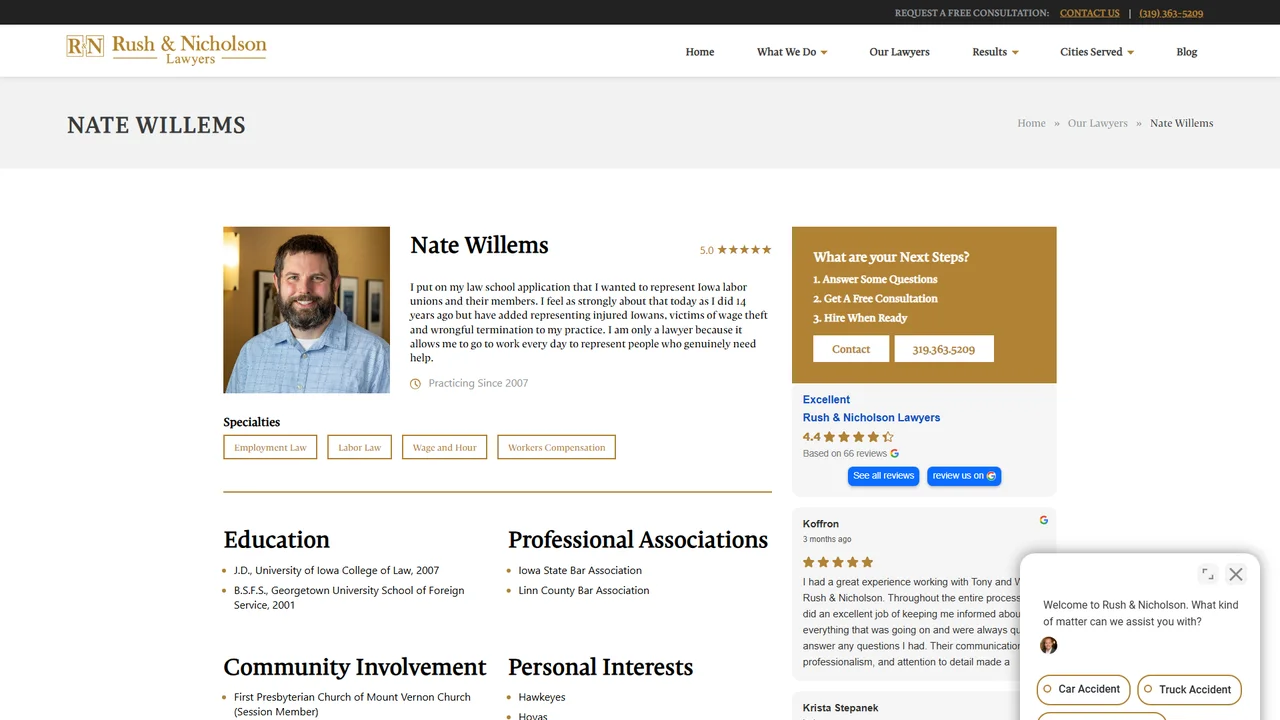
Task: Click the five-star rating beside Nate Willems
Action: (x=744, y=250)
